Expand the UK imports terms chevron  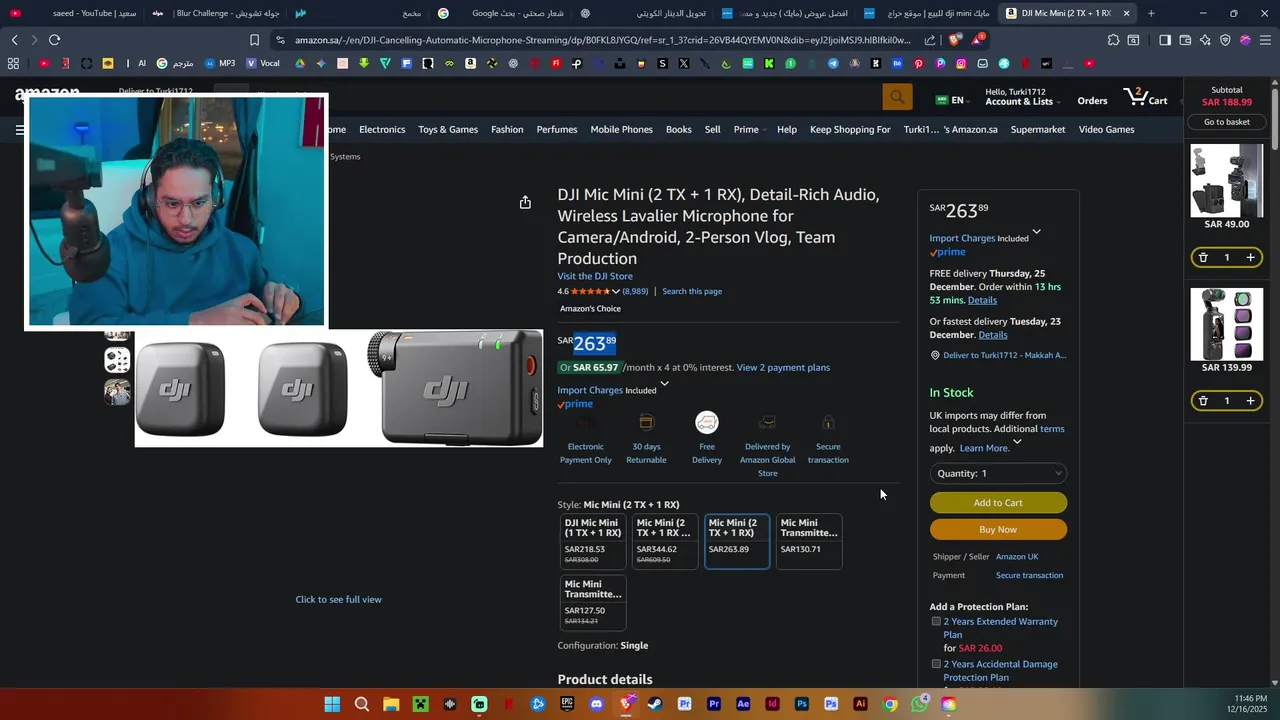[1017, 441]
